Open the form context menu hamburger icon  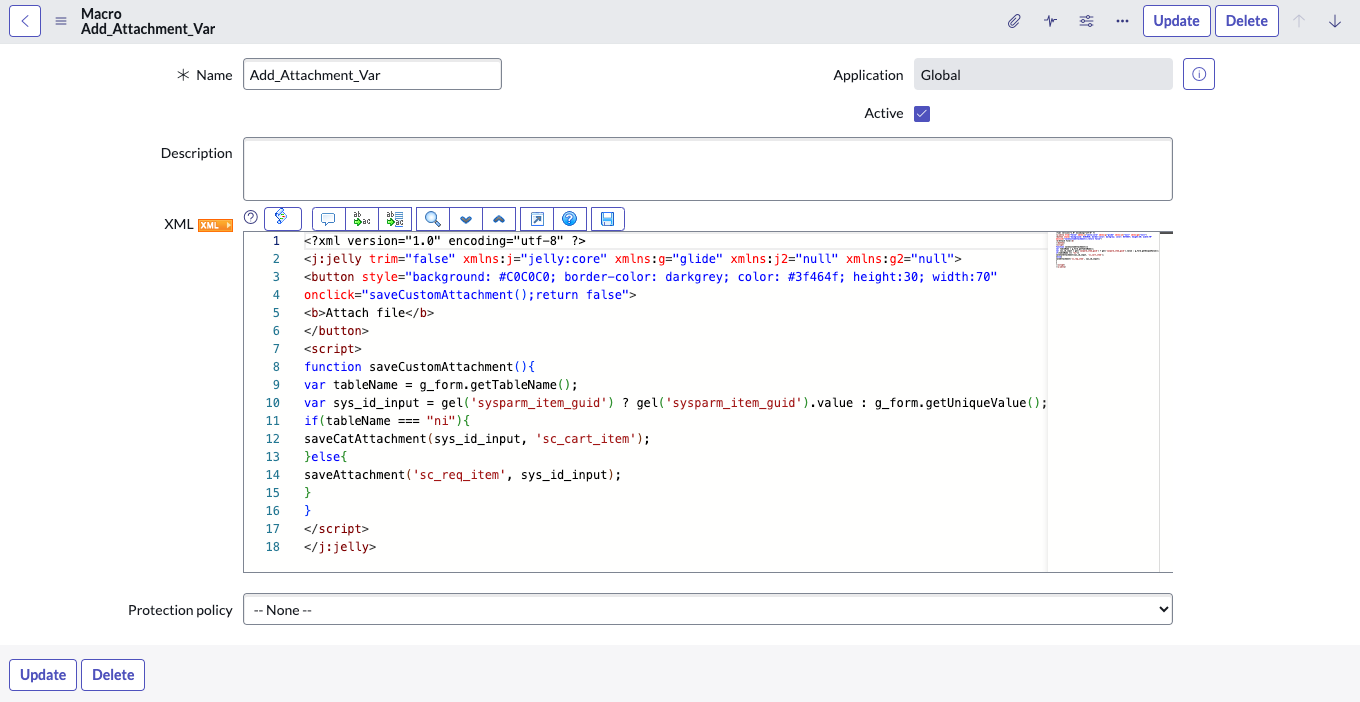pos(61,21)
